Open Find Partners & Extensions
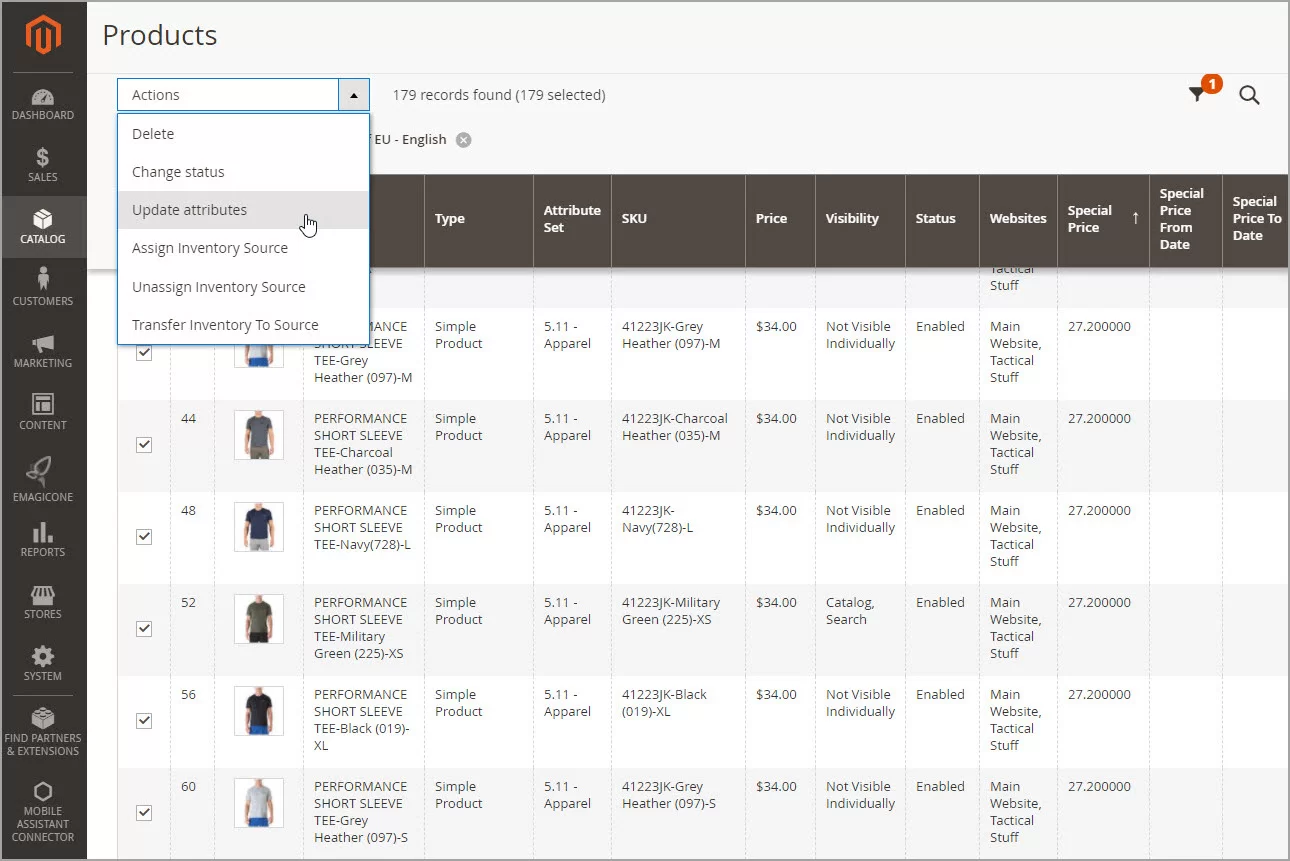The height and width of the screenshot is (861, 1290). click(x=43, y=732)
